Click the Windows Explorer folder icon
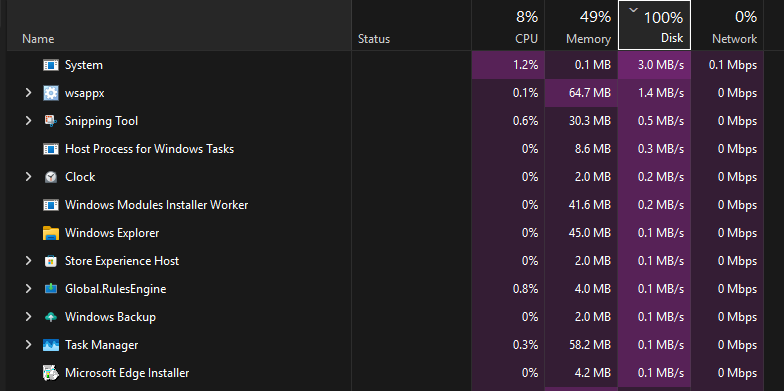Viewport: 784px width, 391px height. point(51,233)
